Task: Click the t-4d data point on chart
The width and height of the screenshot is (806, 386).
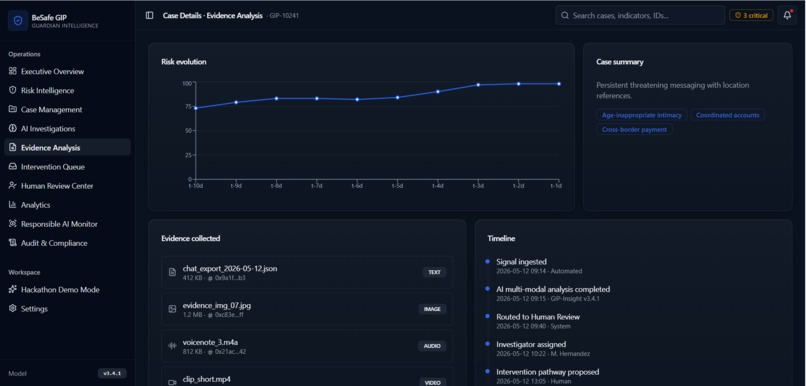Action: (x=438, y=91)
